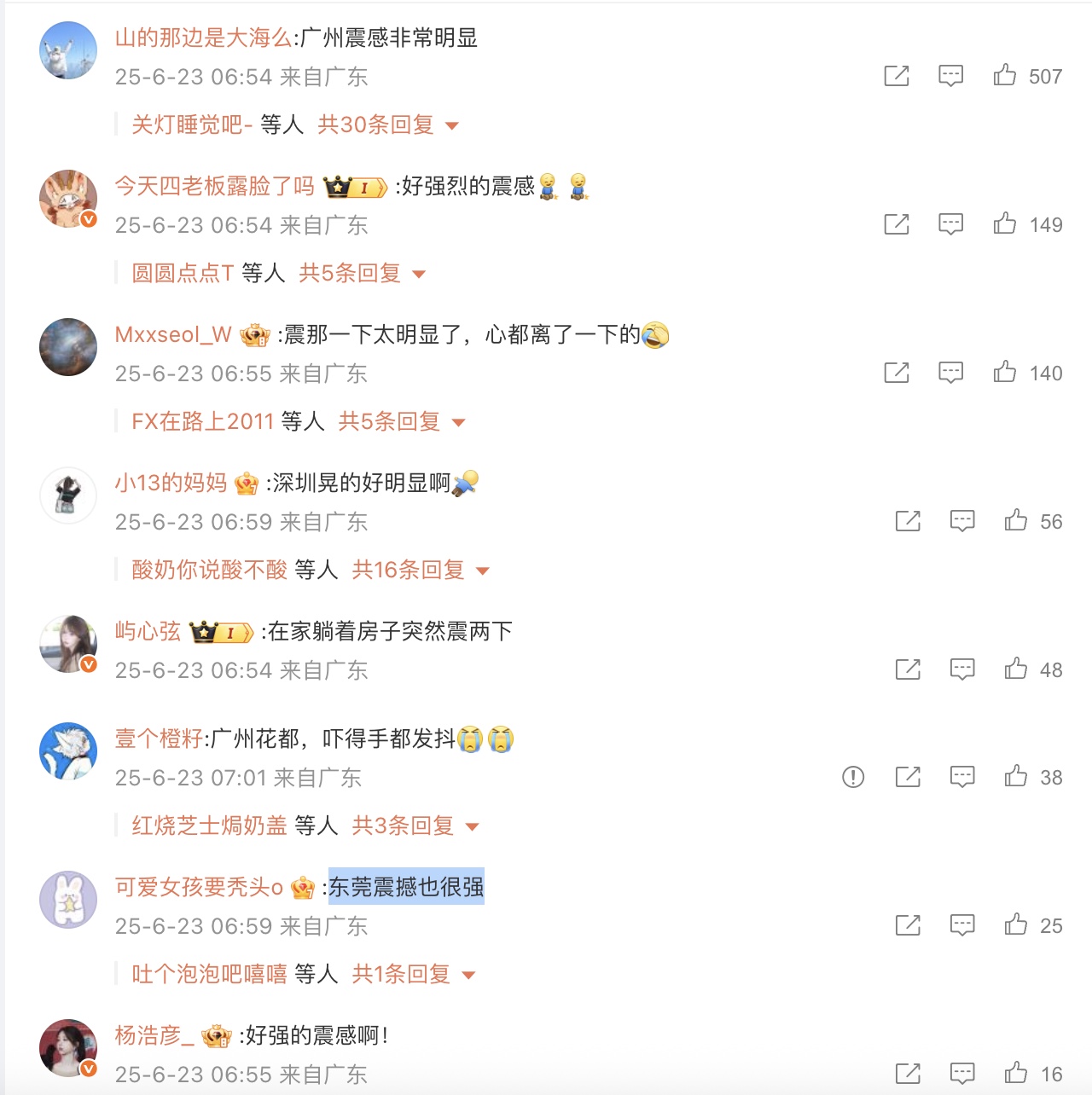View 杨浩彦_'s profile picture
The height and width of the screenshot is (1095, 1092).
[x=68, y=1048]
